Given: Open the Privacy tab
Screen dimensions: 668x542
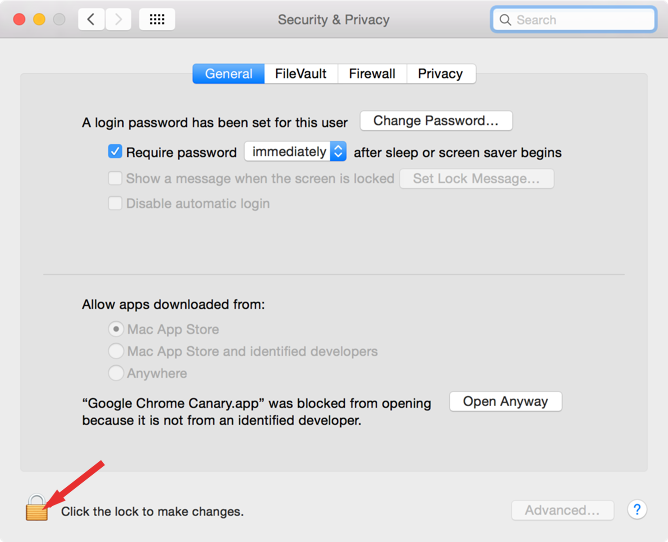Looking at the screenshot, I should click(x=441, y=74).
